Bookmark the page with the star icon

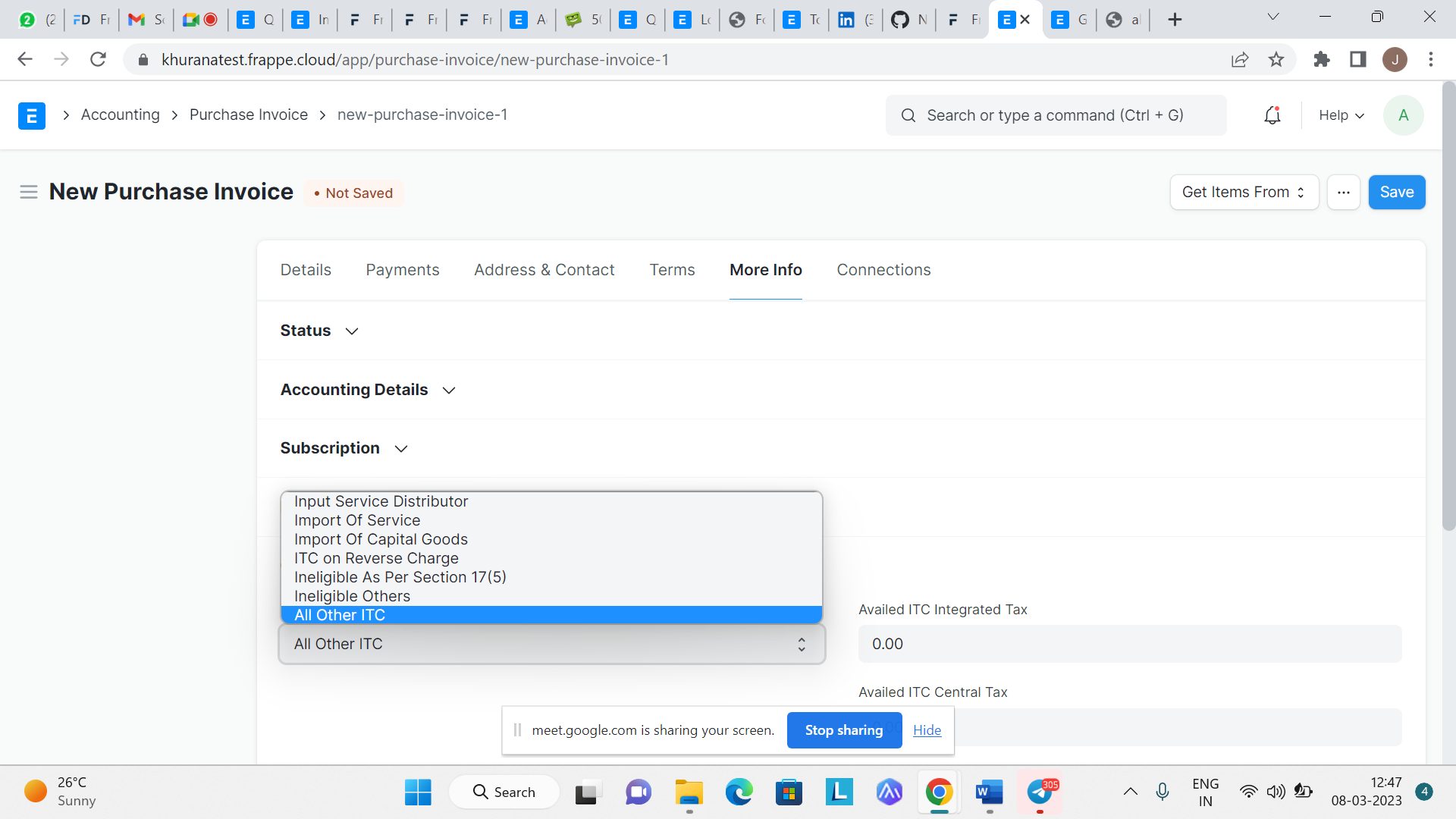1276,60
